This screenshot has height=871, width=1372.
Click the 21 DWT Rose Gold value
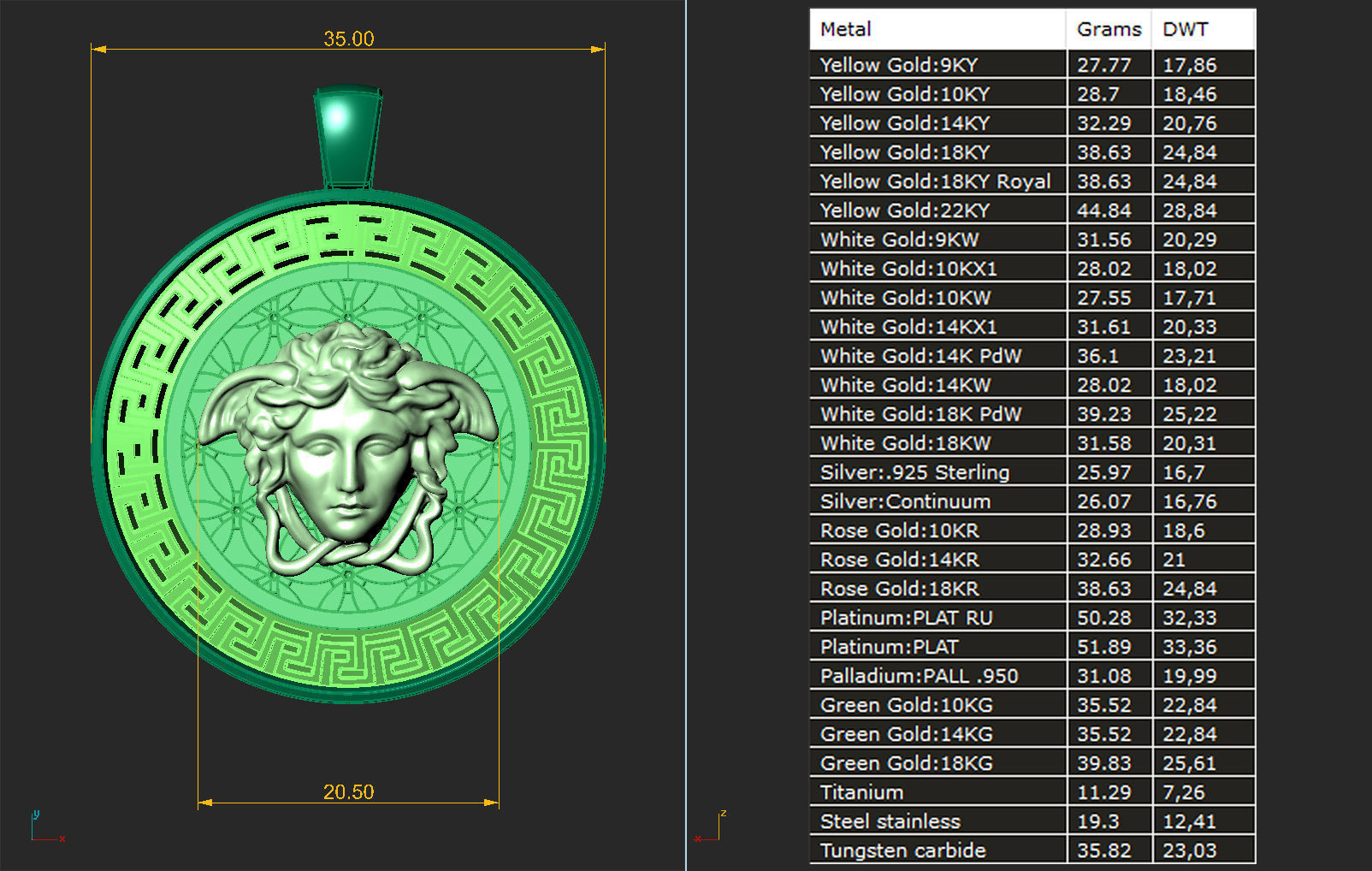1174,560
